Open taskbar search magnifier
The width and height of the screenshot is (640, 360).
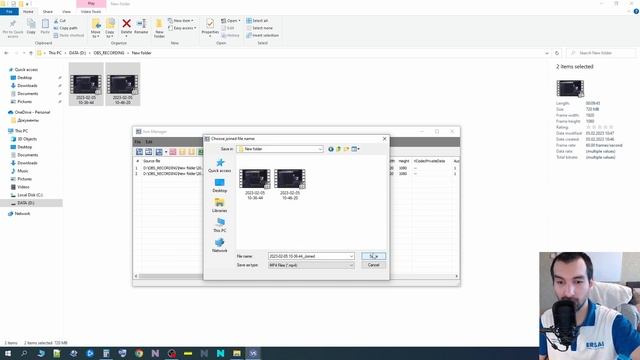[24, 353]
